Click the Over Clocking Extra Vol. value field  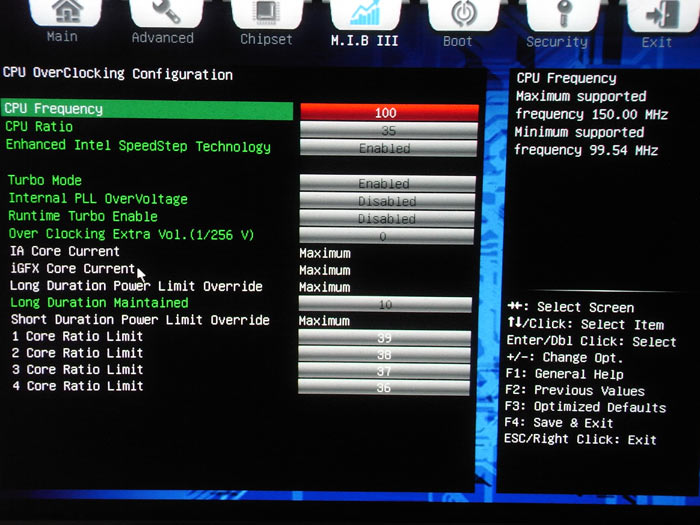pyautogui.click(x=386, y=236)
